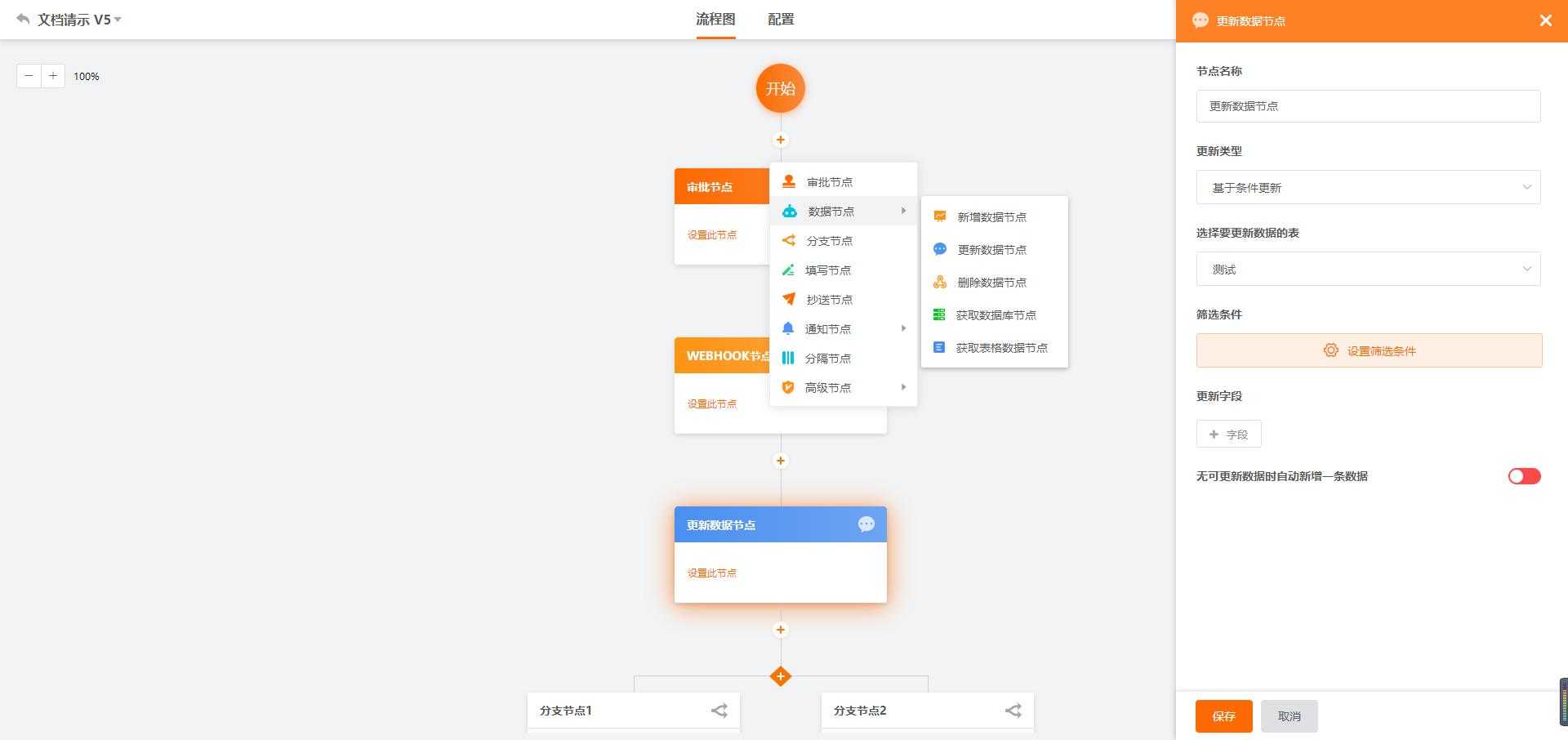Click the 通知节点 bell icon
This screenshot has width=1568, height=740.
point(788,328)
